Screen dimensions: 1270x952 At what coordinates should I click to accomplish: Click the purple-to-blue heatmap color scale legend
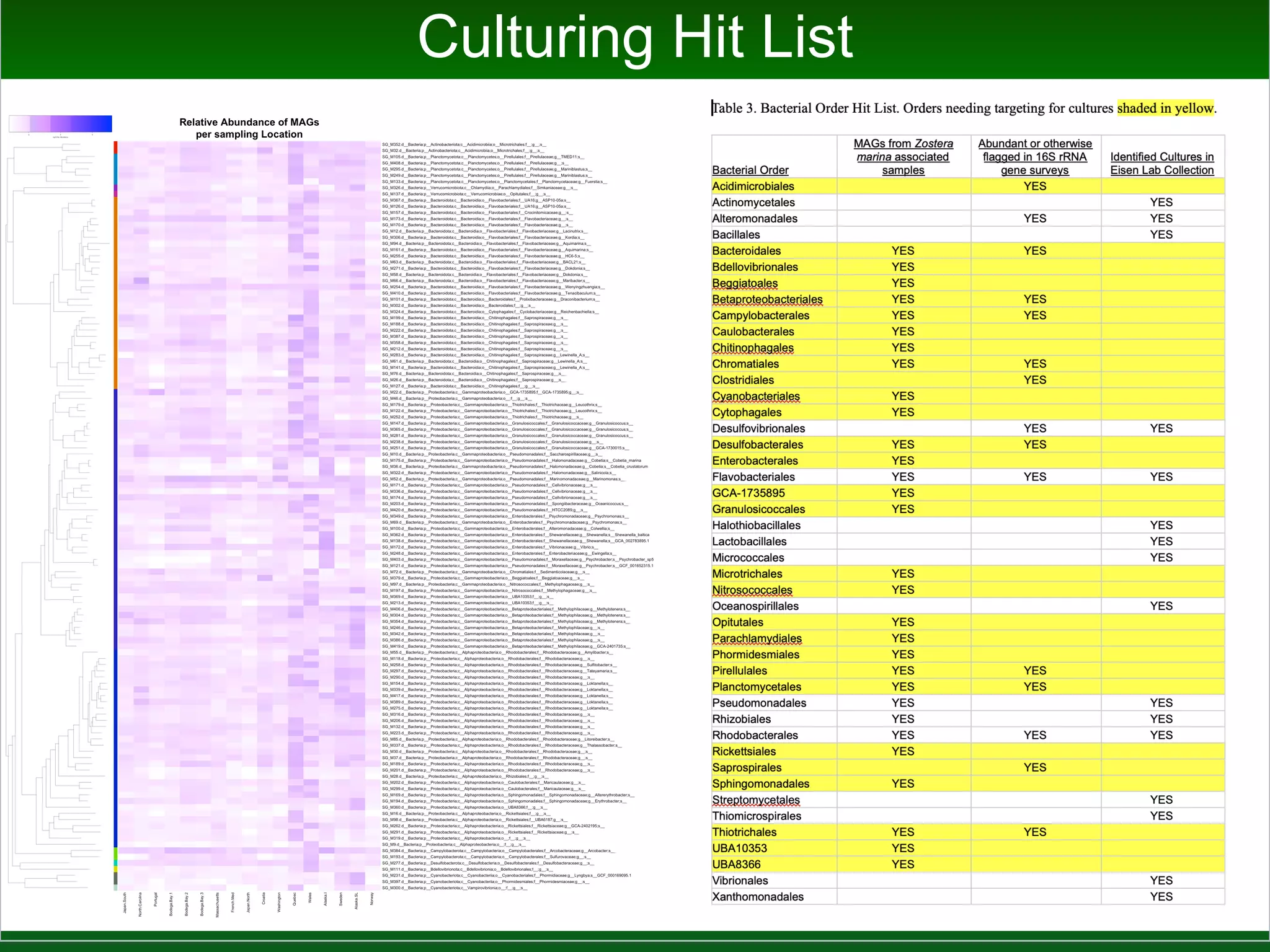pos(60,123)
